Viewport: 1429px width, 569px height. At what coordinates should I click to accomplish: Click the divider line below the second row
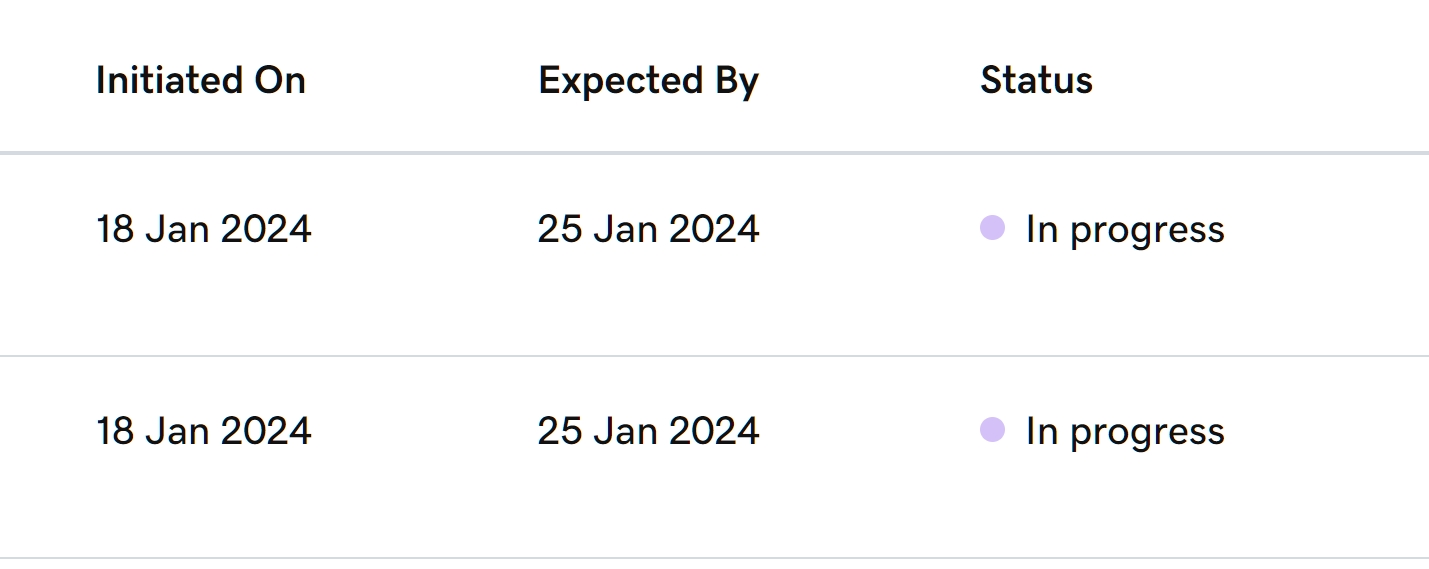714,558
